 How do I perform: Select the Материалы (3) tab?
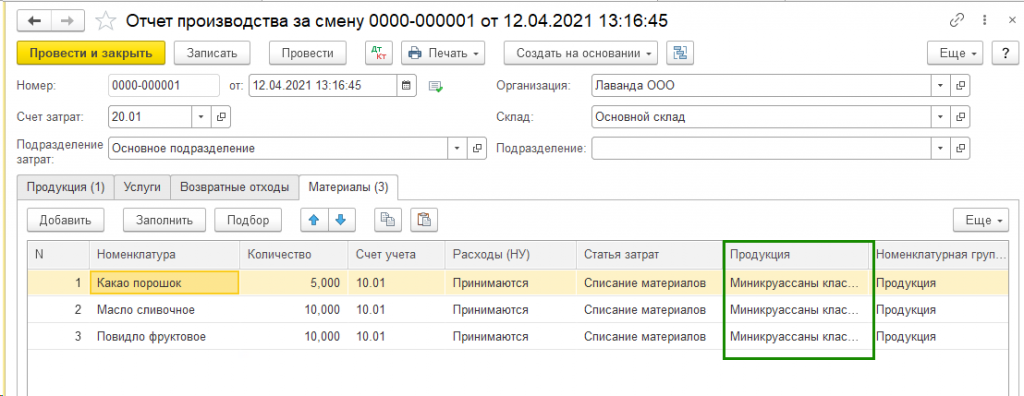(x=349, y=187)
